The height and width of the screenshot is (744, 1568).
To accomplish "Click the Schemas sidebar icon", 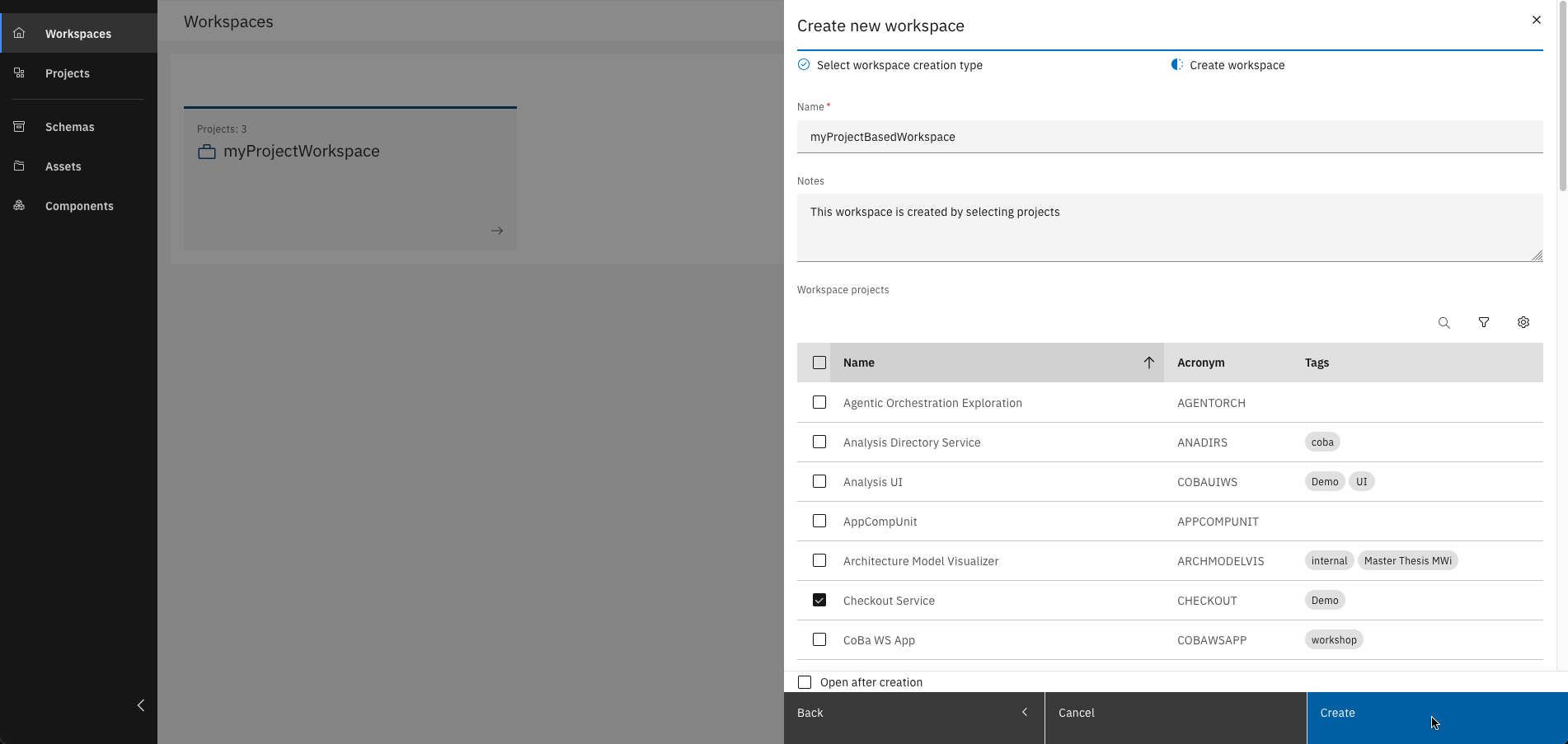I will coord(19,127).
